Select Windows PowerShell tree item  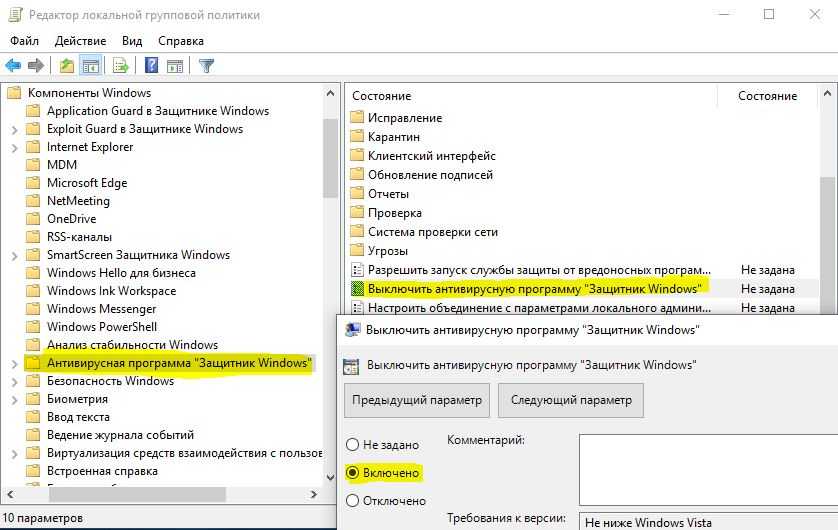(102, 326)
